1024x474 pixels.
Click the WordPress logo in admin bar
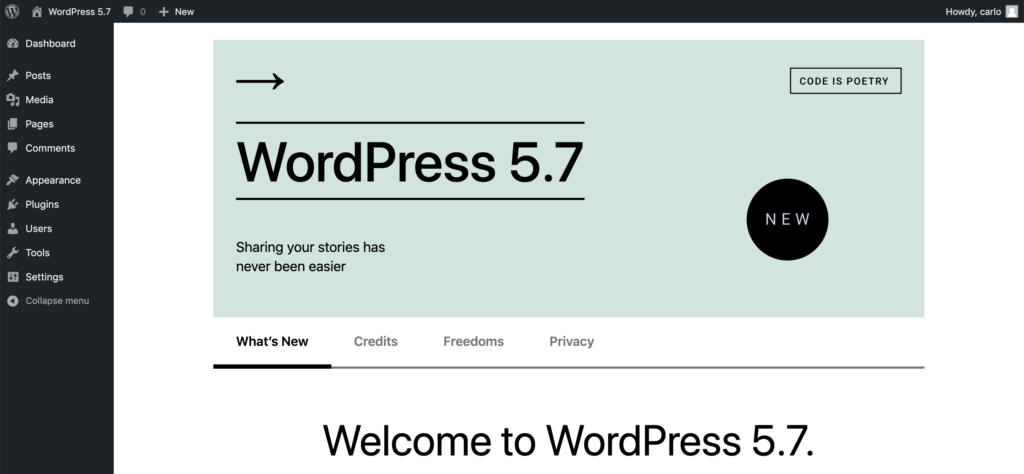point(12,11)
